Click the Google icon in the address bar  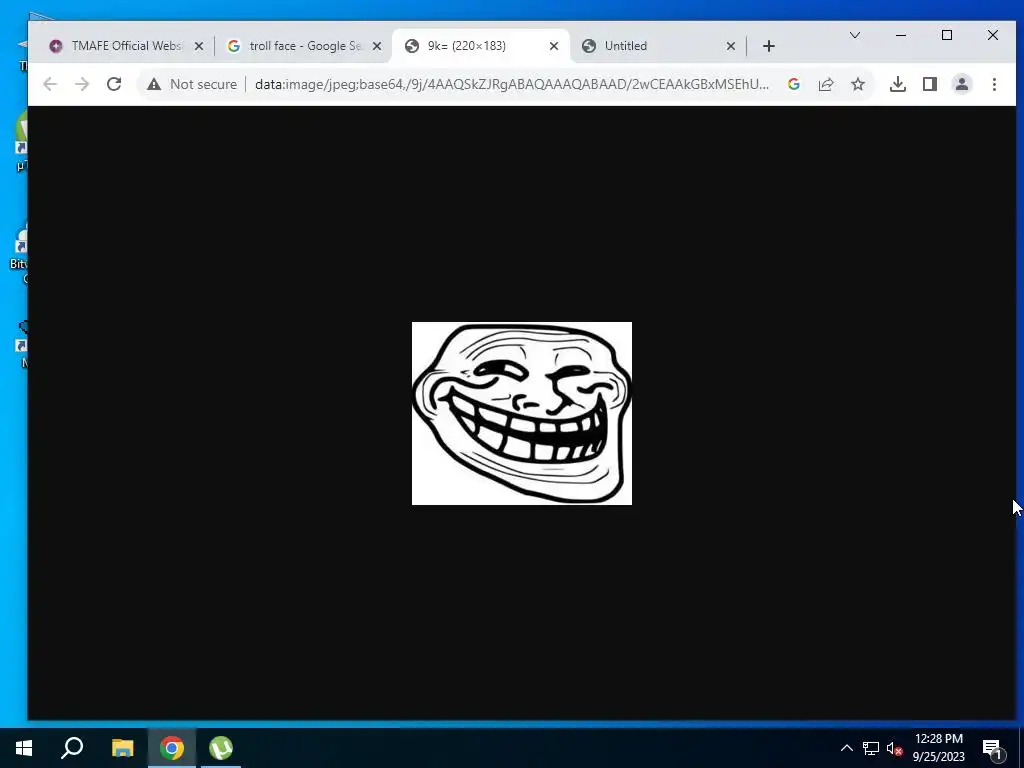pyautogui.click(x=793, y=84)
